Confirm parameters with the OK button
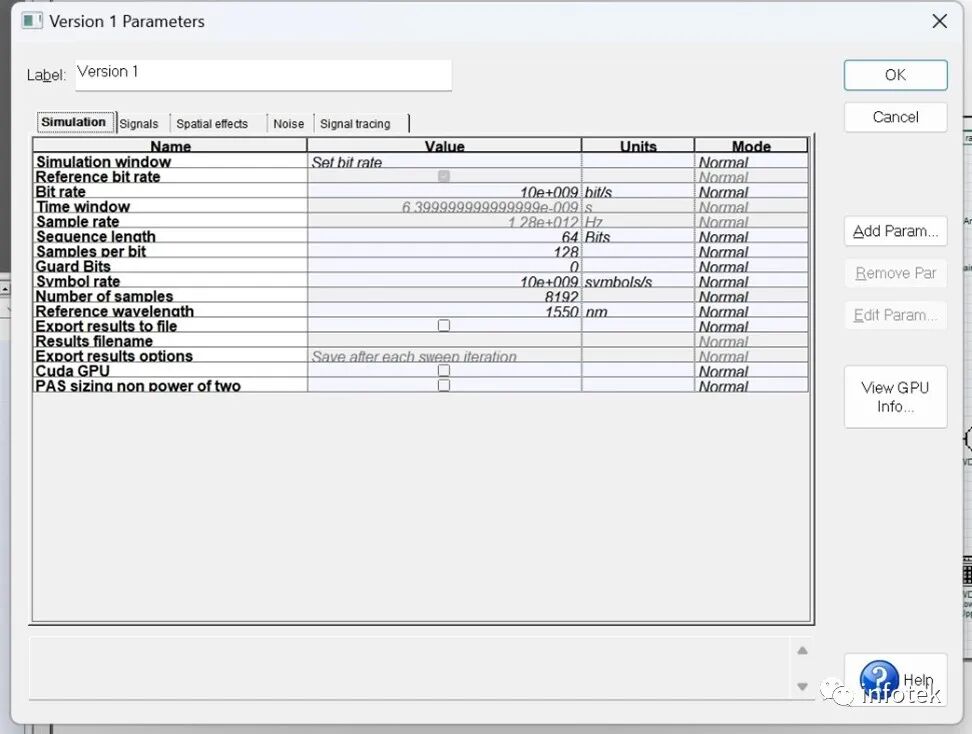The height and width of the screenshot is (734, 972). point(894,74)
